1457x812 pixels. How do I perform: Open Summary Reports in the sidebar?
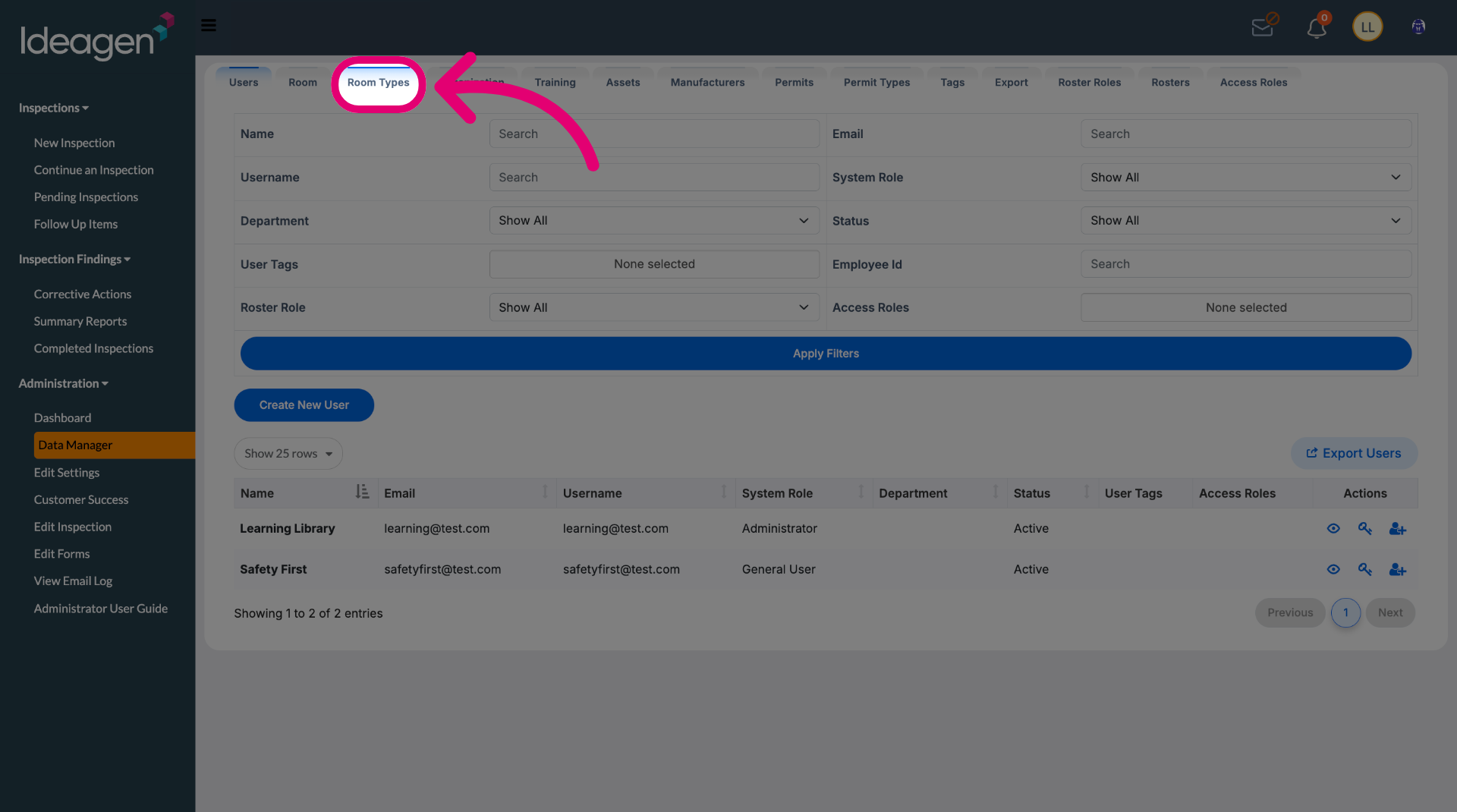pyautogui.click(x=80, y=321)
